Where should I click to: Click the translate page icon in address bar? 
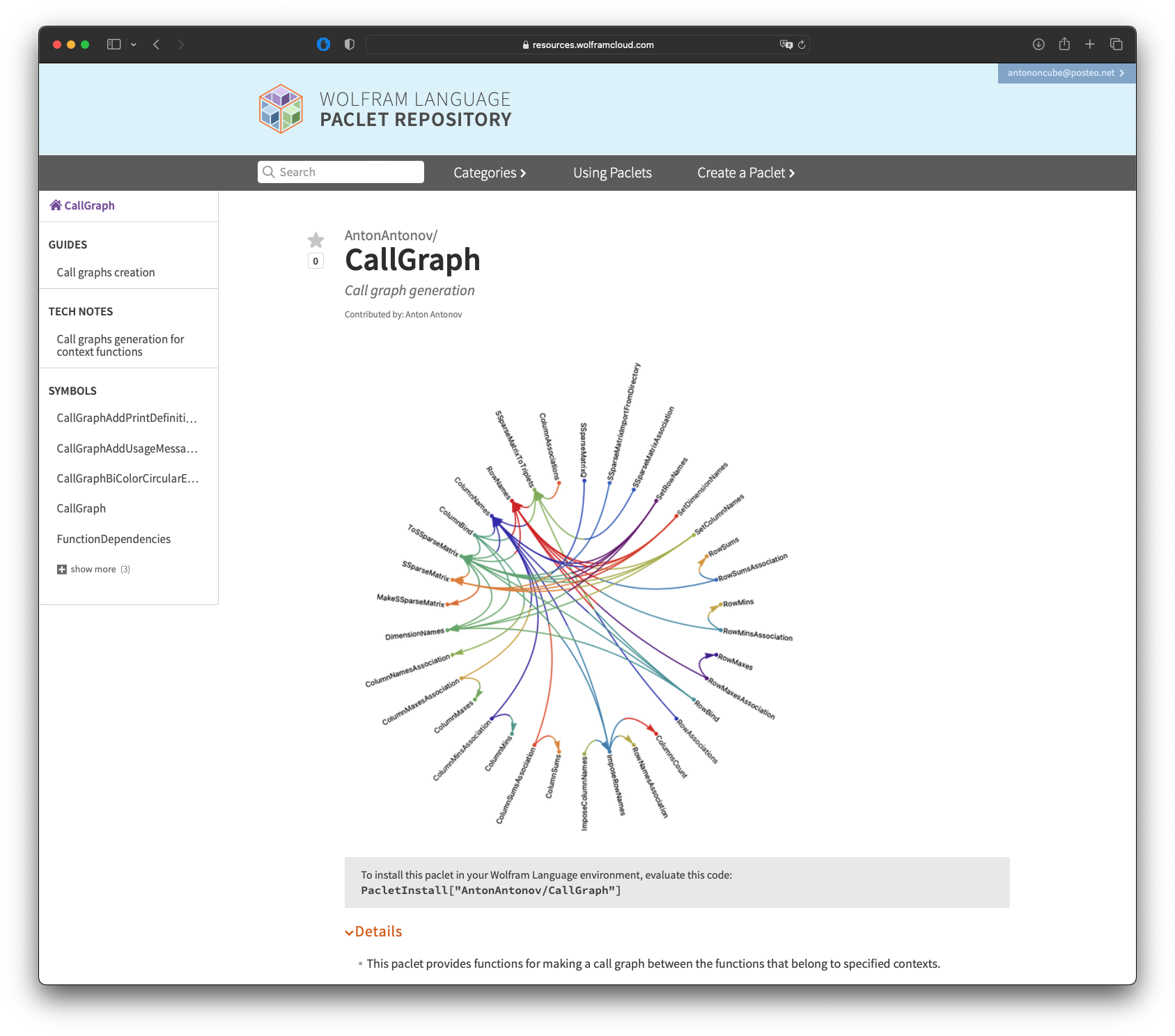[x=786, y=45]
